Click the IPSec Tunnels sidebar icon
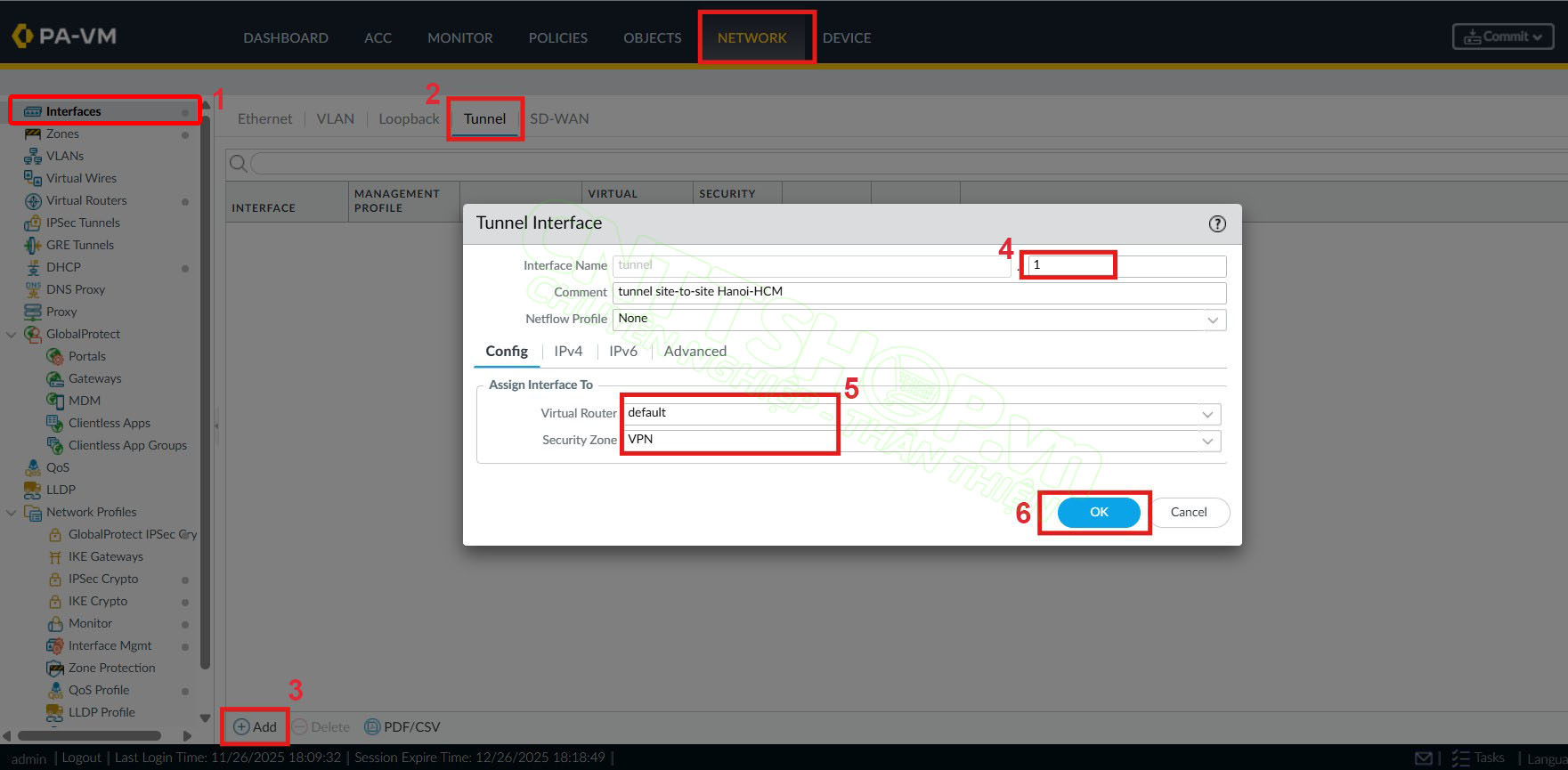Viewport: 1568px width, 770px height. [x=33, y=223]
